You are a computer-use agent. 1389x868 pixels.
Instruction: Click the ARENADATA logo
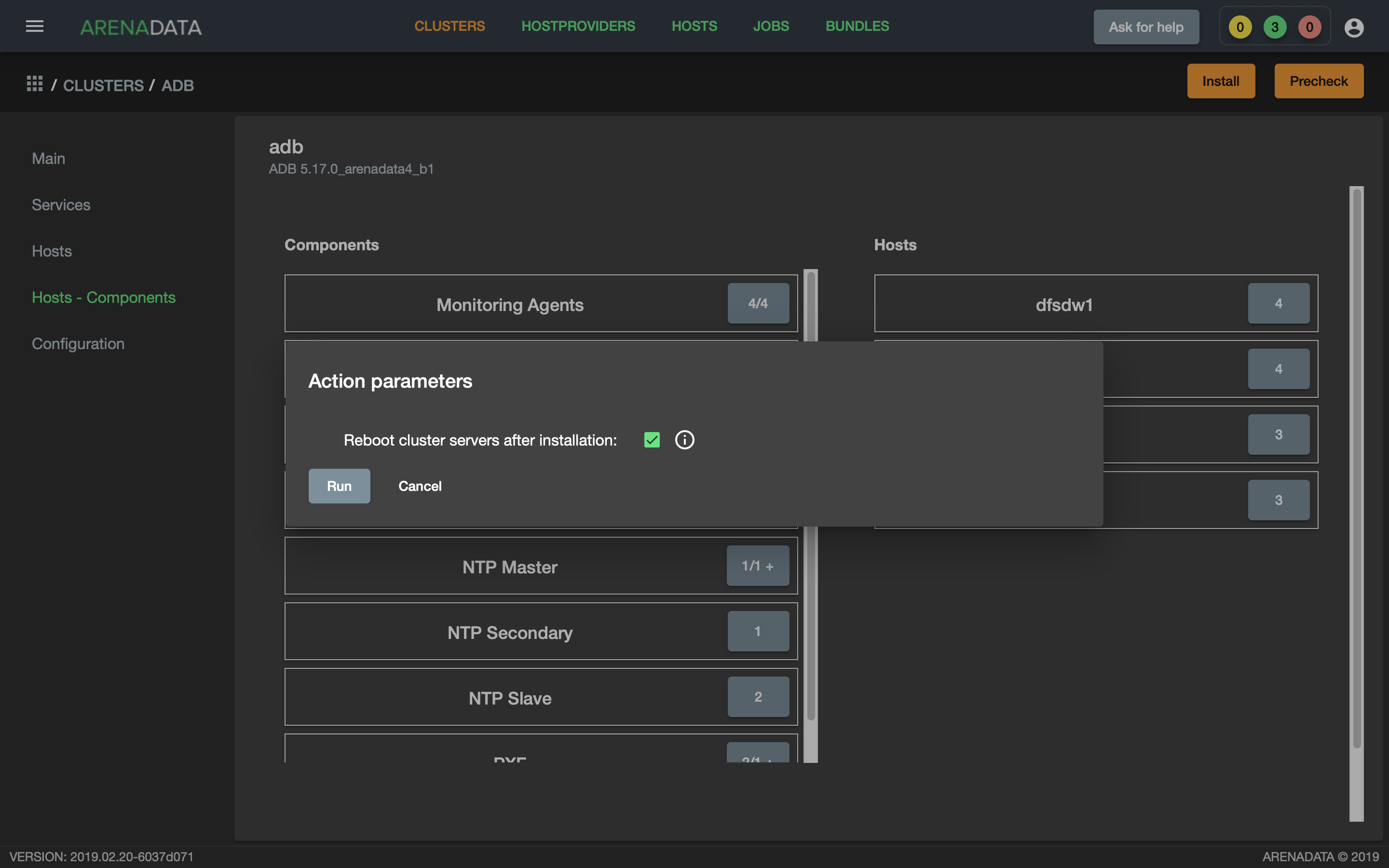141,27
